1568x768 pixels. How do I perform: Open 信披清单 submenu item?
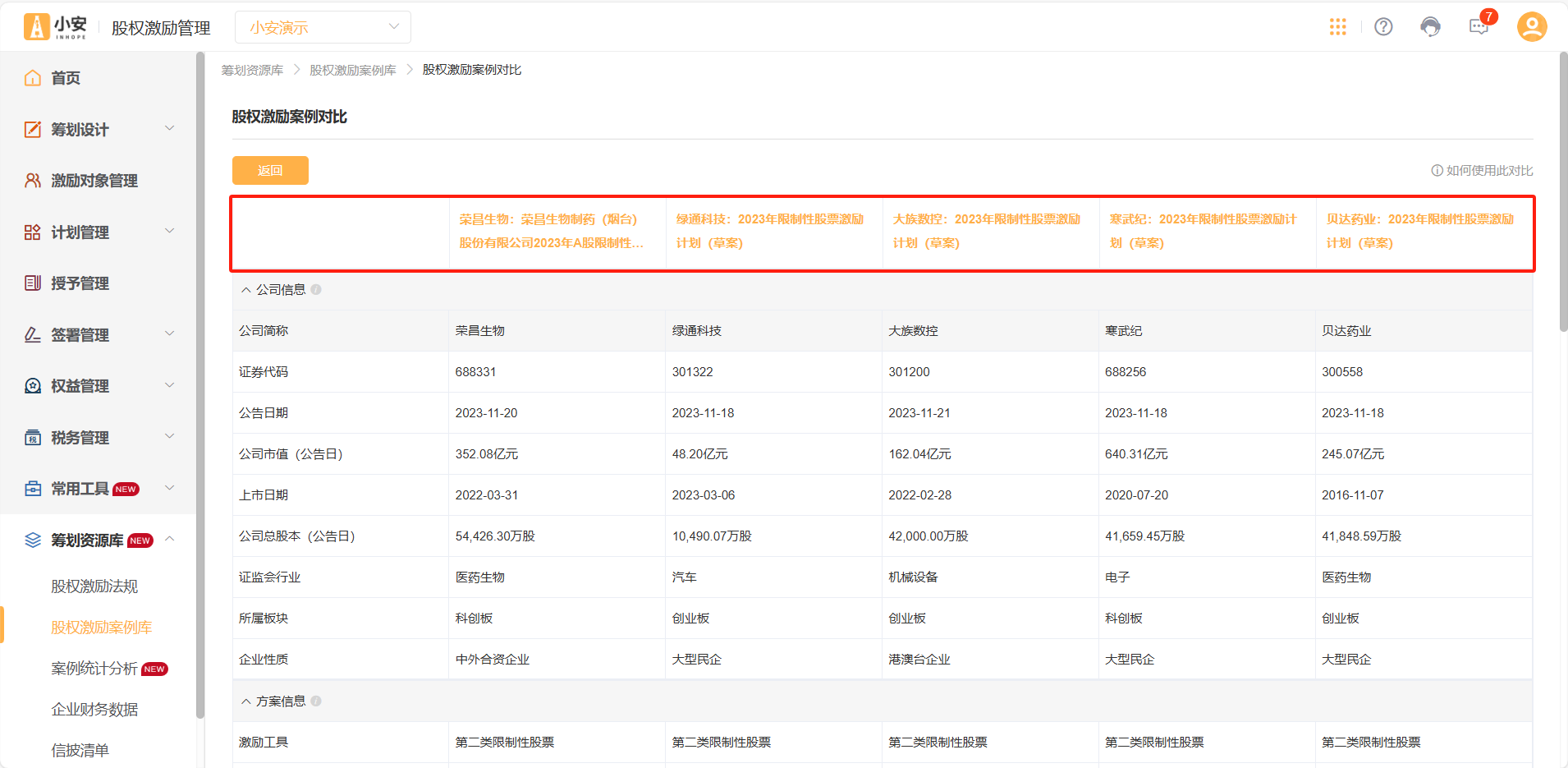pyautogui.click(x=80, y=750)
